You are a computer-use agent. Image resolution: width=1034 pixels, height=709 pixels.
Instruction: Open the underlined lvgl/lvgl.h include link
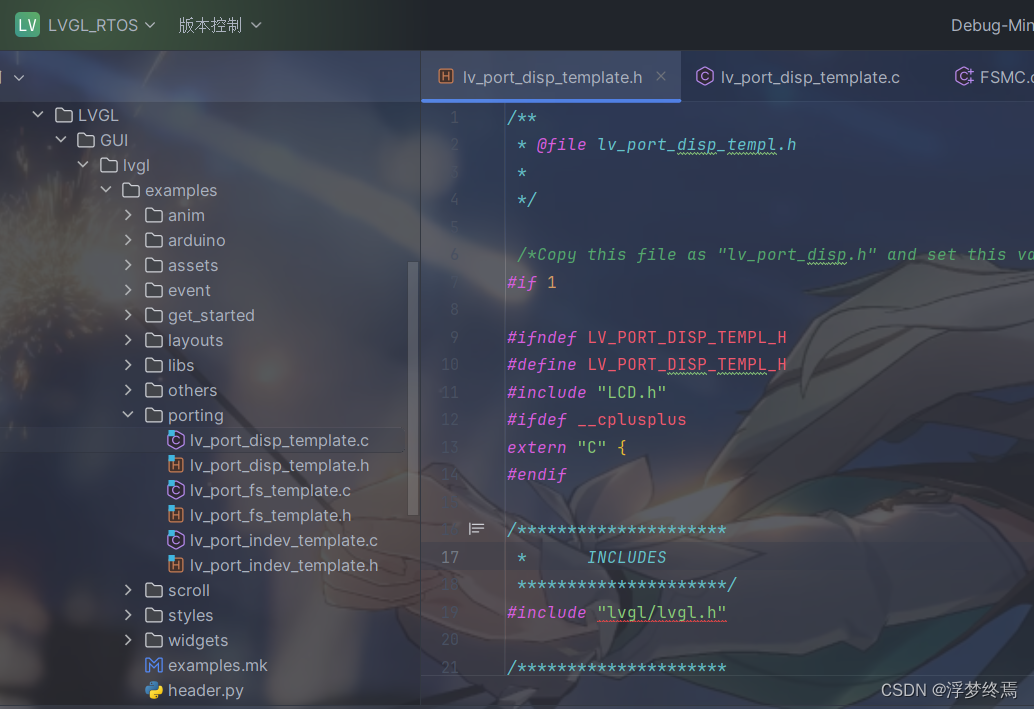[662, 612]
